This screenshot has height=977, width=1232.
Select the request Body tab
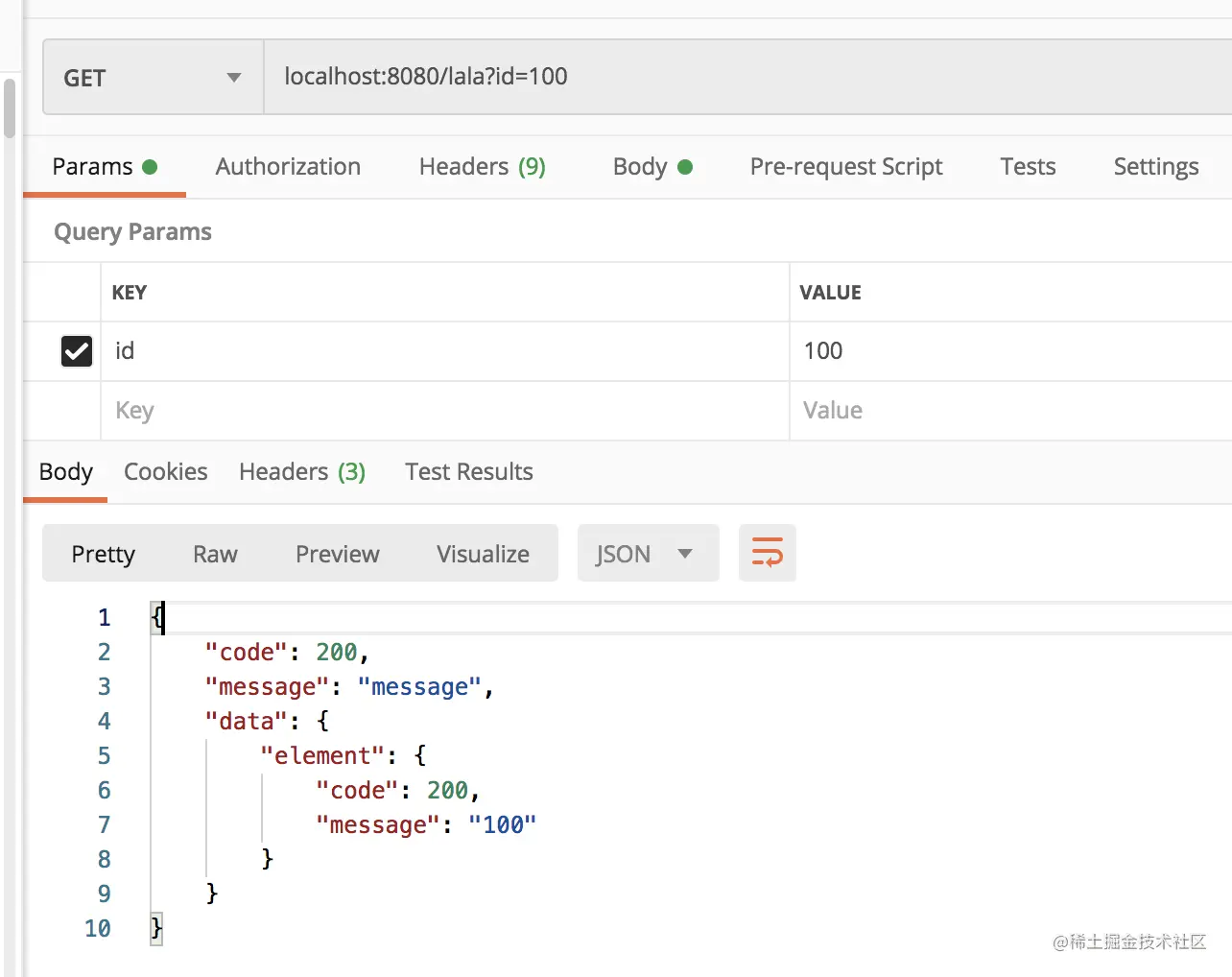[652, 167]
